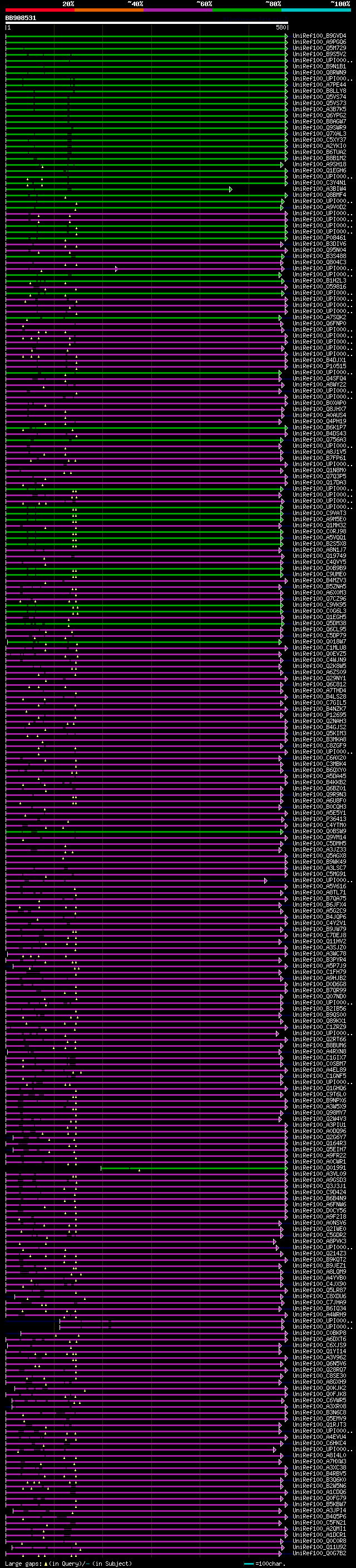Click the white query sequence bar
This screenshot has height=1568, width=356.
[147, 23]
